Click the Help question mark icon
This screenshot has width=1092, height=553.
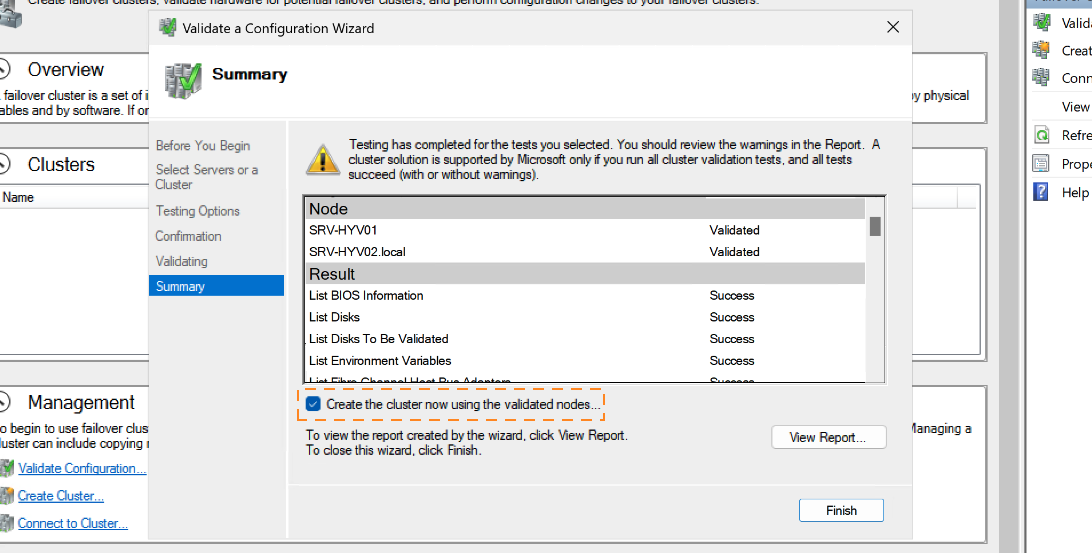tap(1042, 192)
